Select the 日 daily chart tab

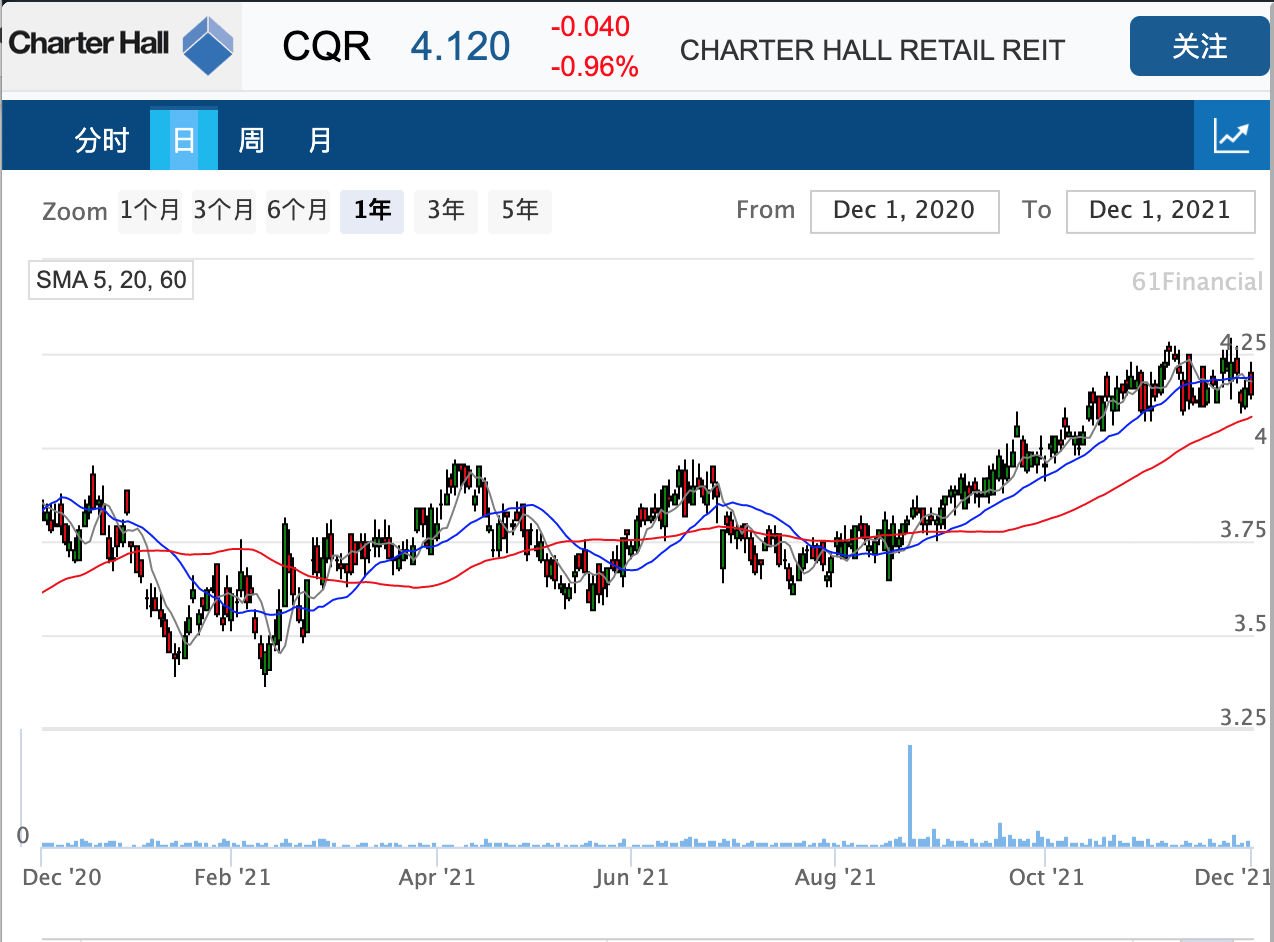click(184, 139)
